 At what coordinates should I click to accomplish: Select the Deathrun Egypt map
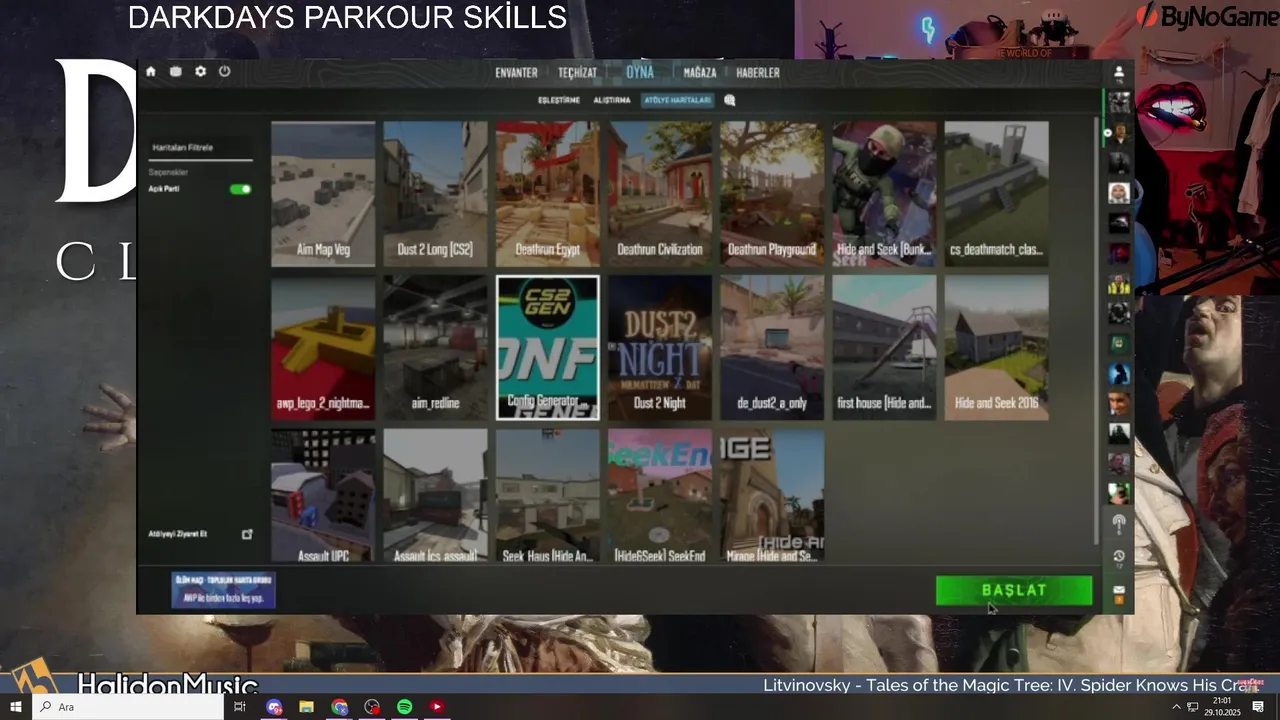coord(548,194)
